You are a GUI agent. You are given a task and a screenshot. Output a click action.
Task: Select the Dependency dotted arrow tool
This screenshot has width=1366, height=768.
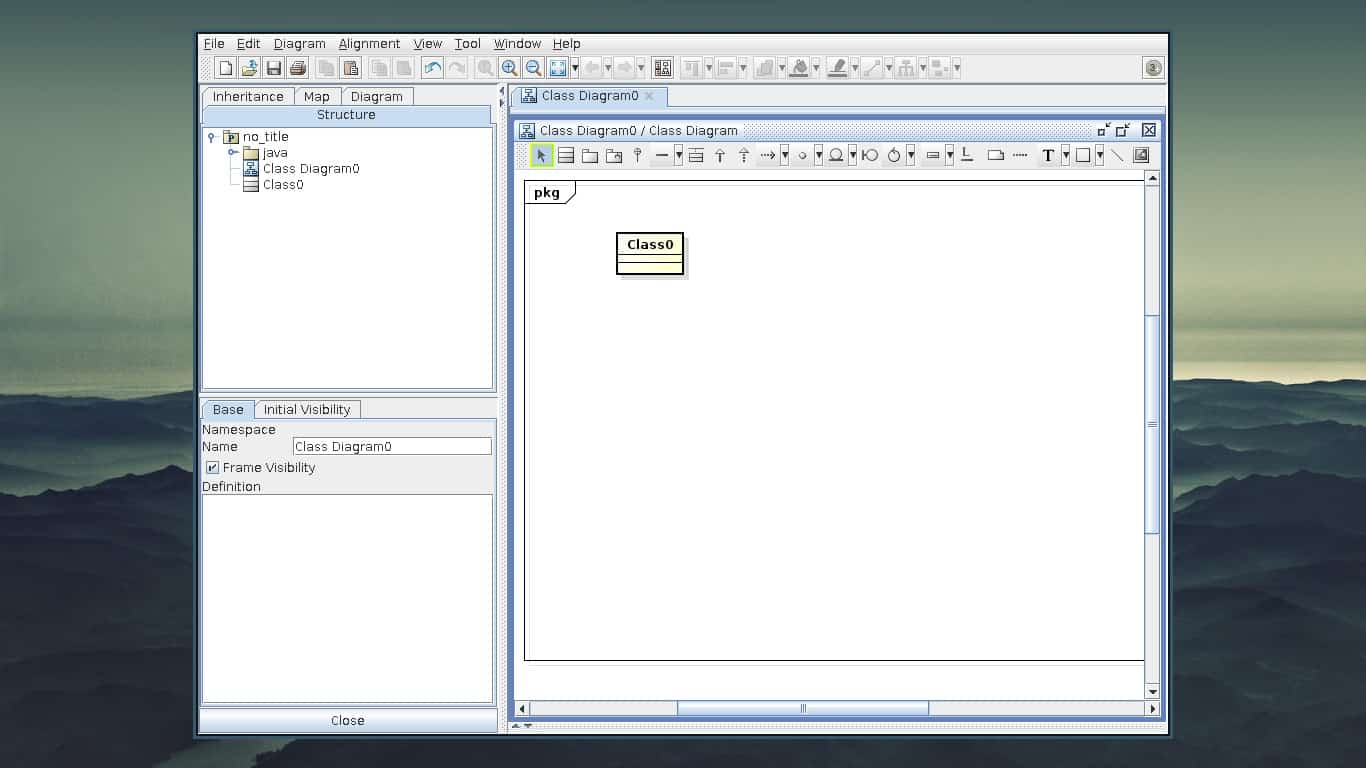(x=768, y=155)
